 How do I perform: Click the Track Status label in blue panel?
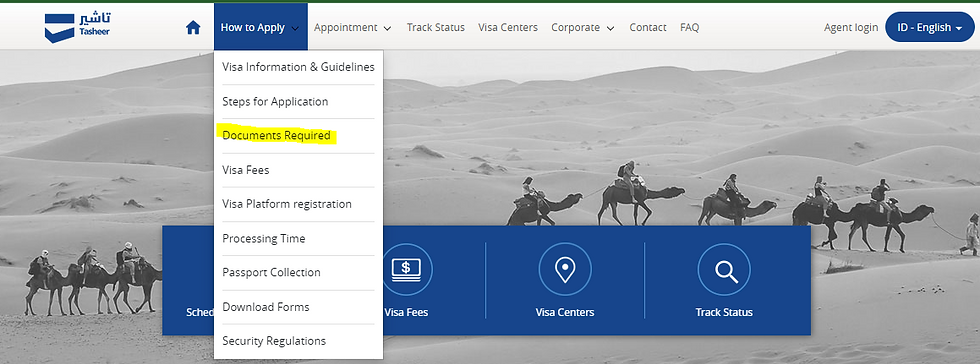(724, 312)
